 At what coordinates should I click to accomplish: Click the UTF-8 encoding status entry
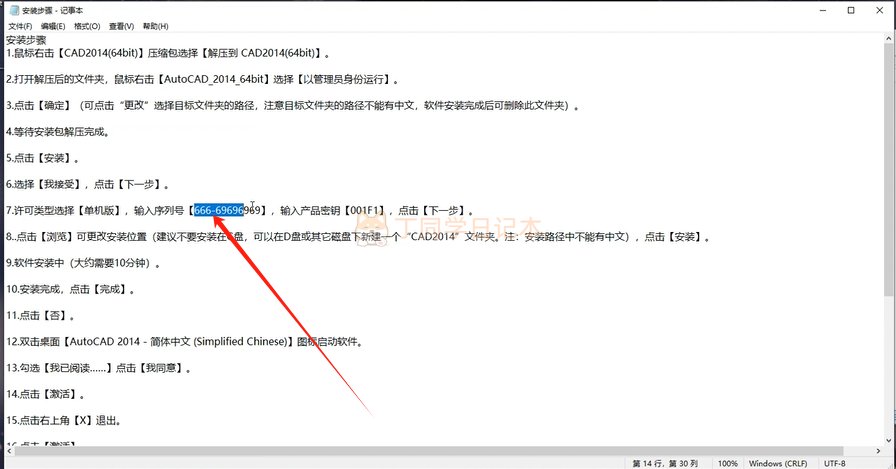click(834, 463)
